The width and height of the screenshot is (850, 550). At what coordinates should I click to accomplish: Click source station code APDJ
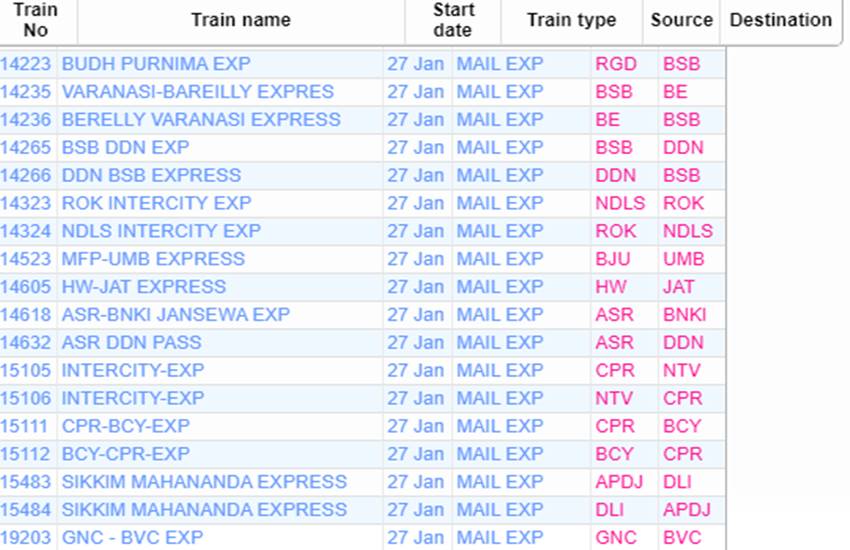pos(619,481)
